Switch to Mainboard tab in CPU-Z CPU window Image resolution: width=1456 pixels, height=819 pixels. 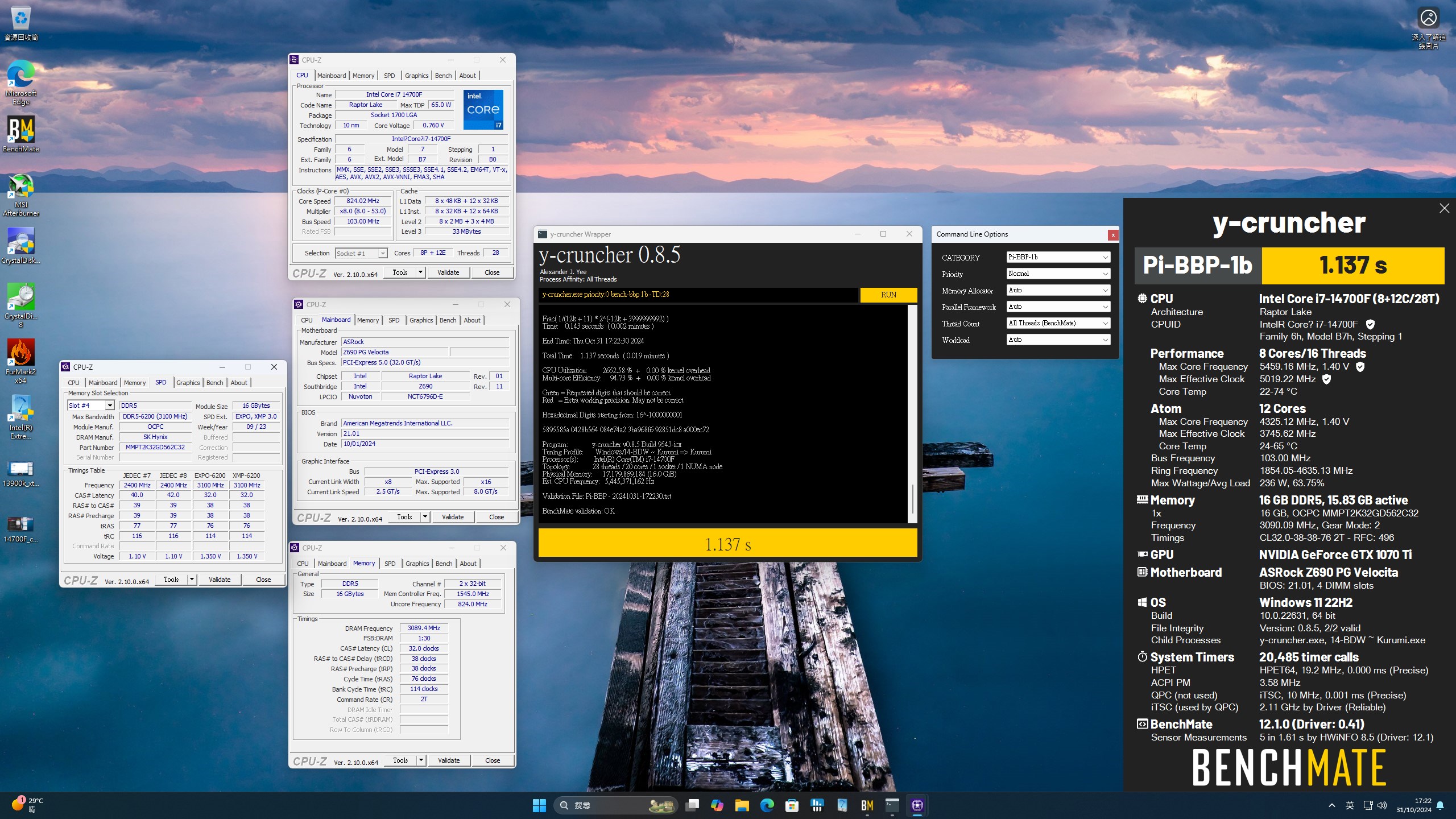[x=332, y=76]
